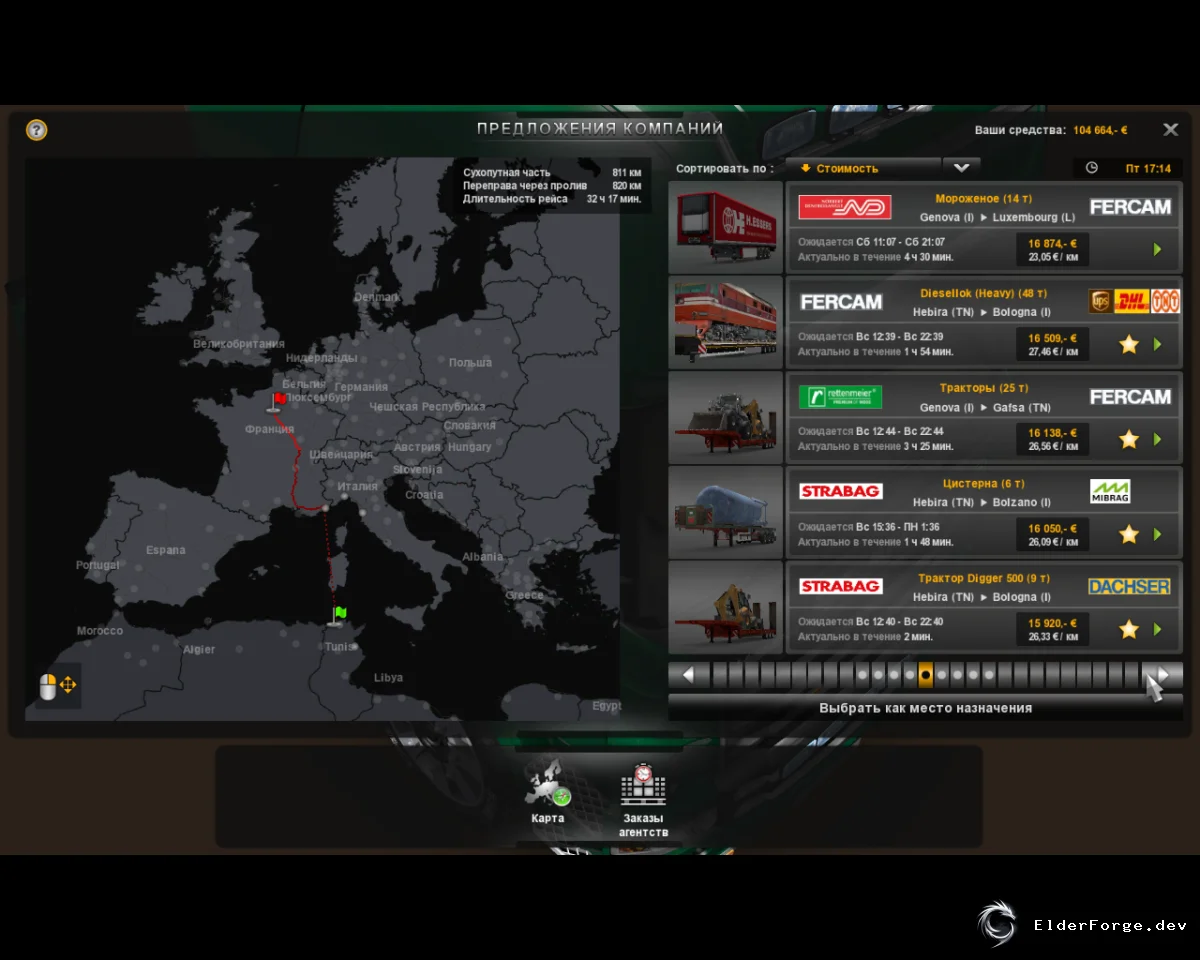1200x960 pixels.
Task: Toggle the star on Тракторы job
Action: pos(1129,439)
